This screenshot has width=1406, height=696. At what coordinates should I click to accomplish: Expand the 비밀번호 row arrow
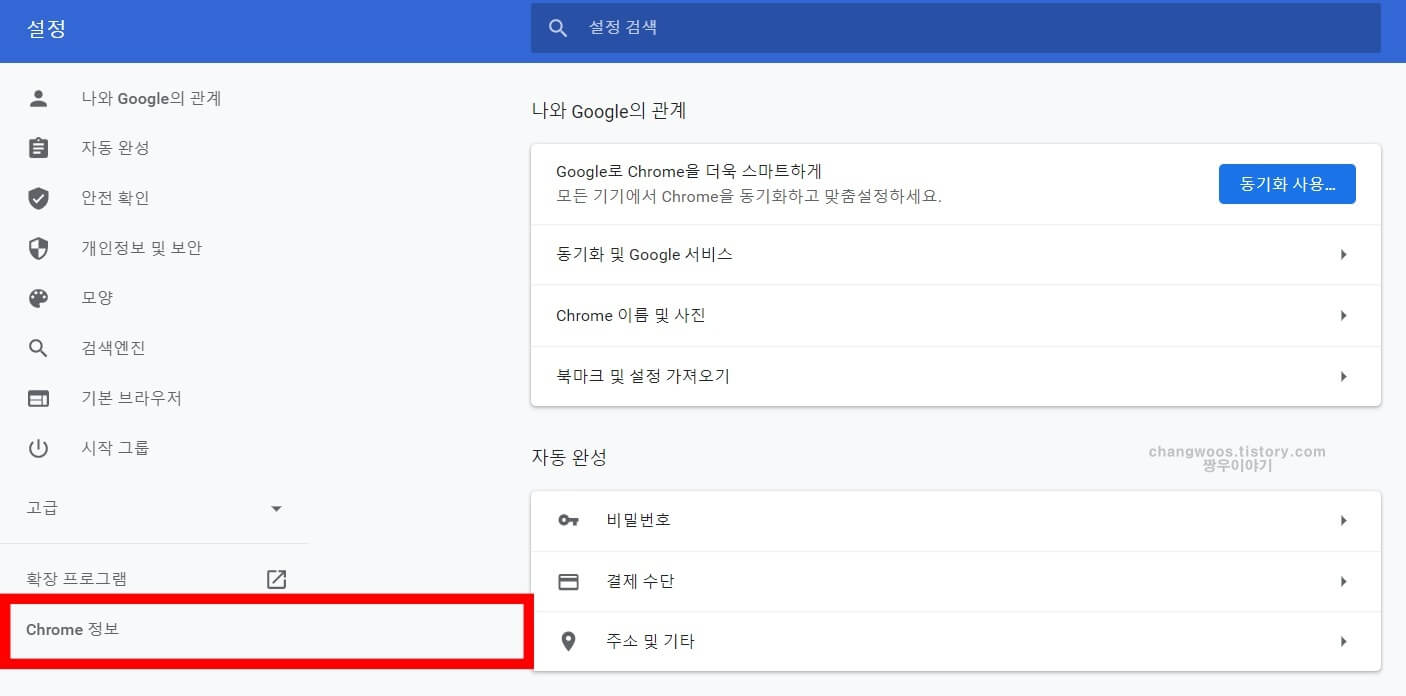pyautogui.click(x=1344, y=521)
